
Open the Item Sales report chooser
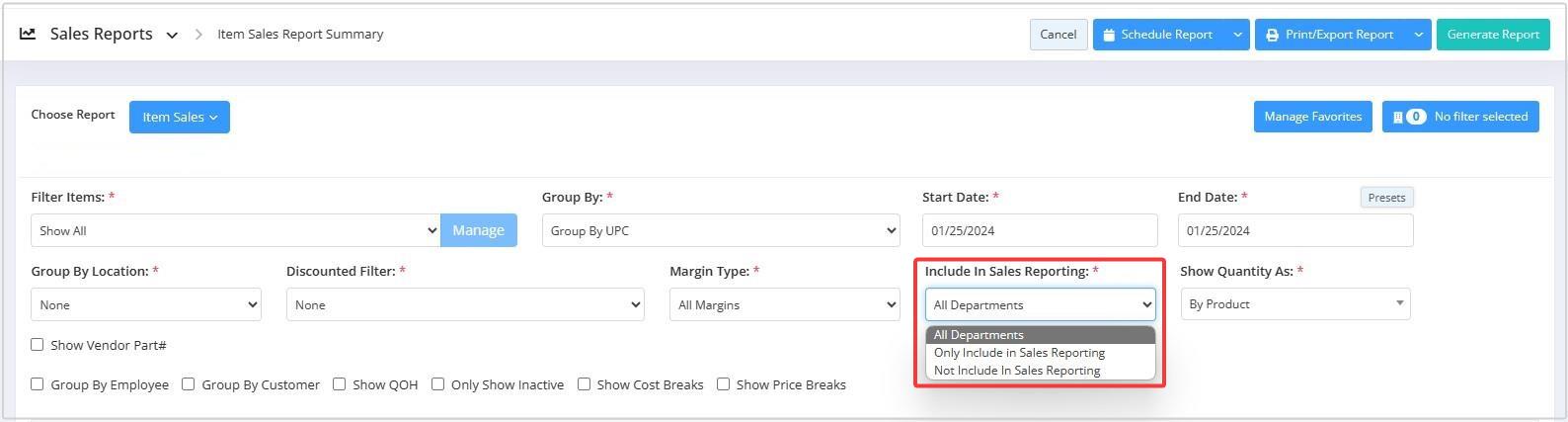tap(180, 117)
